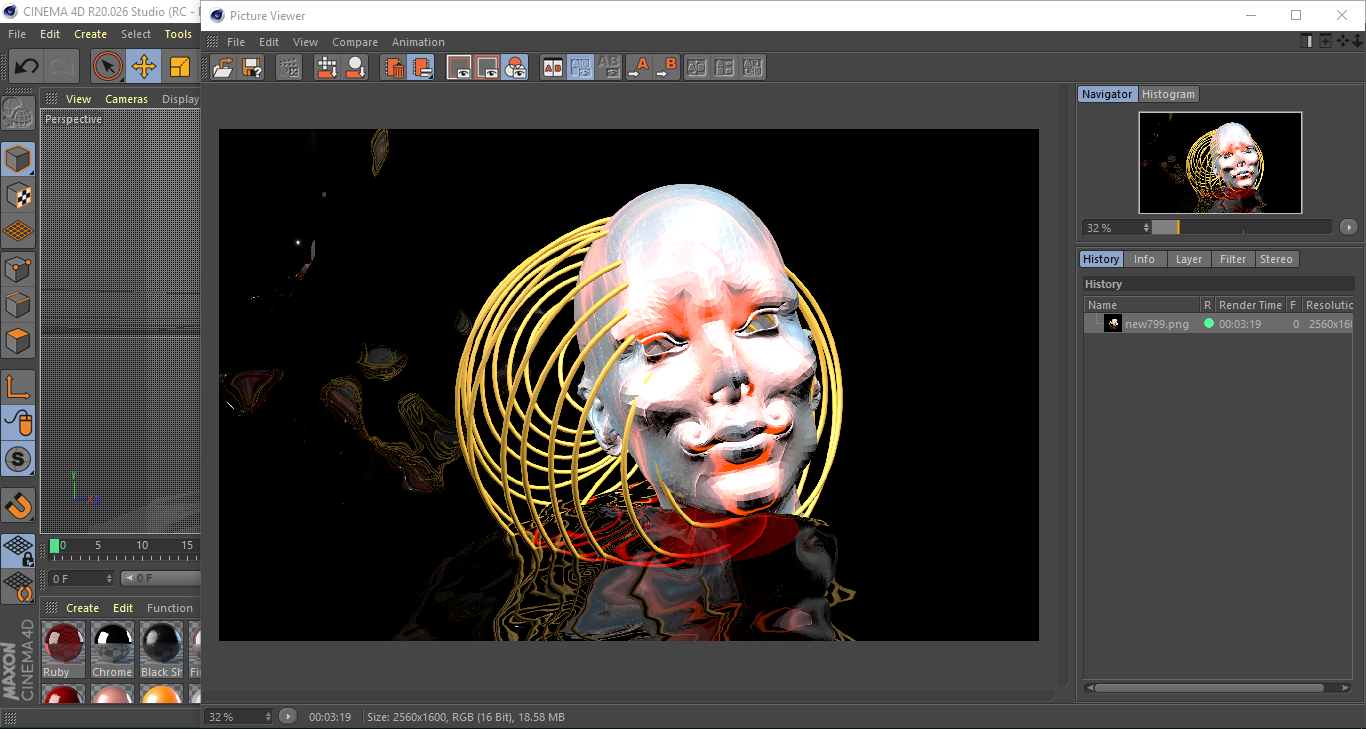Viewport: 1366px width, 729px height.
Task: Open the Animation menu
Action: [x=418, y=42]
